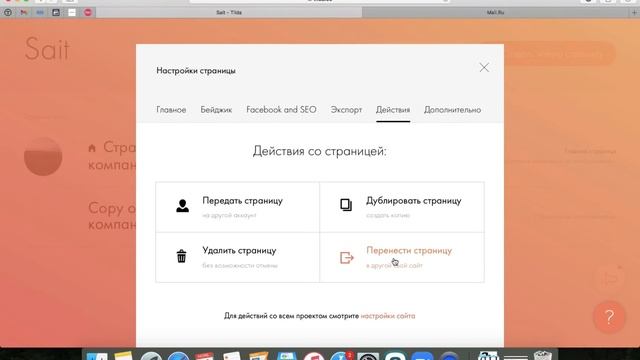Click the Copy o… page title
This screenshot has height=360, width=640.
(x=112, y=216)
